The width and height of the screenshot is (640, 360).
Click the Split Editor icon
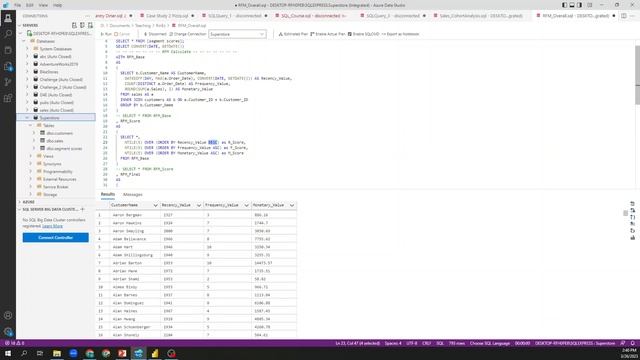tap(624, 16)
